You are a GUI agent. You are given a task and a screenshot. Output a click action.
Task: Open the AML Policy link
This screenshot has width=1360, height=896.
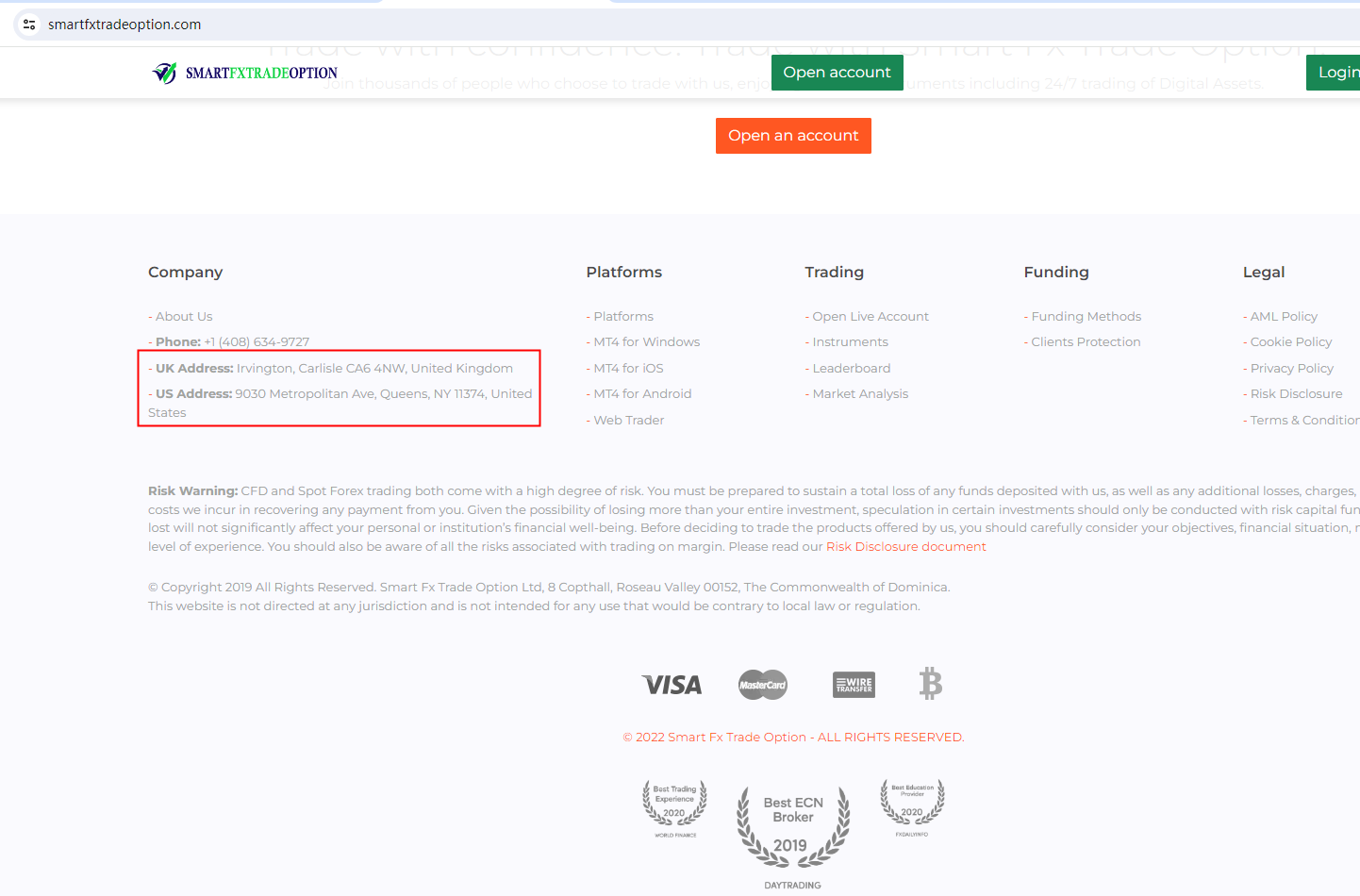coord(1284,317)
